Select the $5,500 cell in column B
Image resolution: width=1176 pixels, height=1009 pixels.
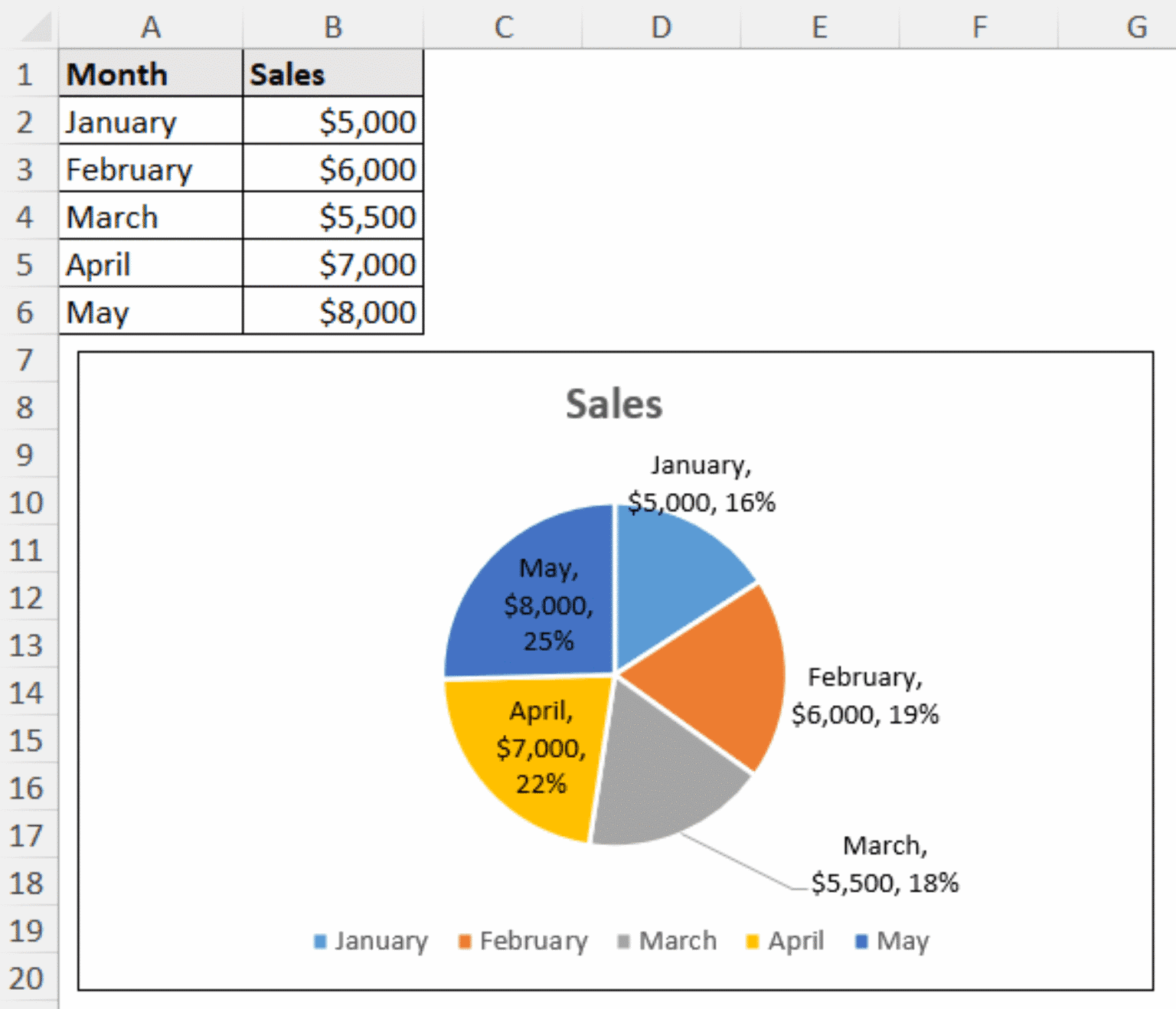tap(333, 217)
